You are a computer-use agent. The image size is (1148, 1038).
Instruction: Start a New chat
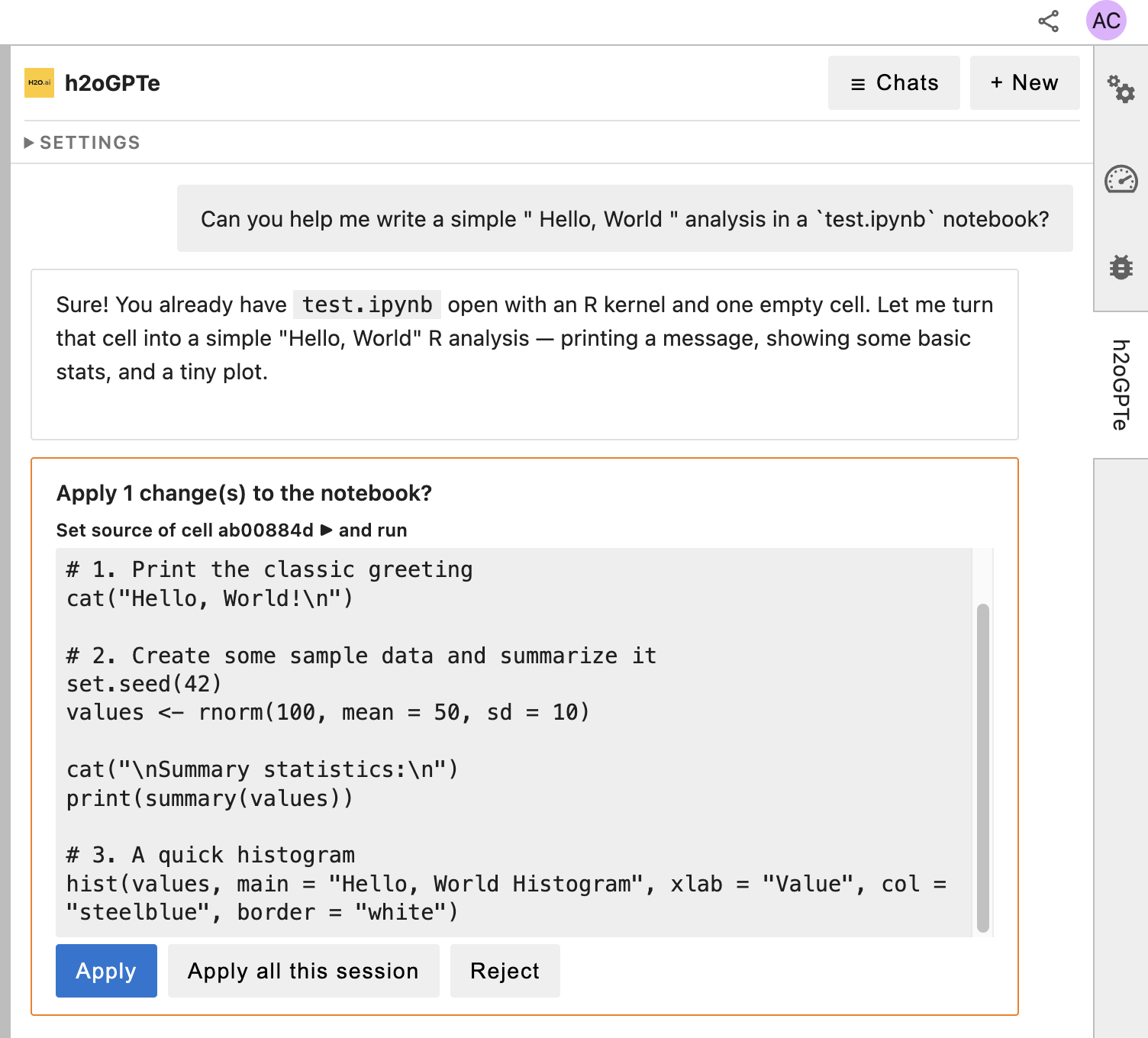[1024, 82]
